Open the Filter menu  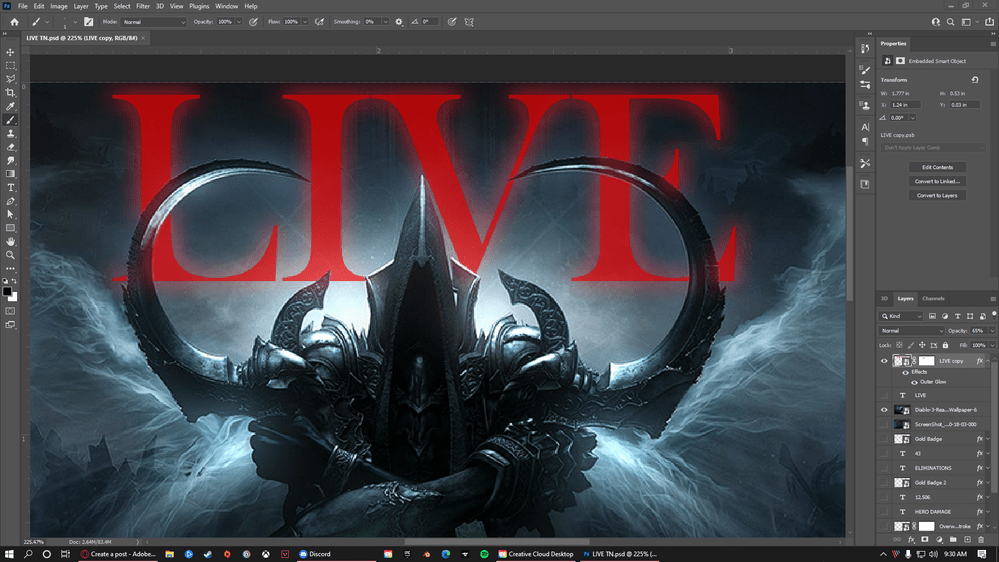[143, 6]
